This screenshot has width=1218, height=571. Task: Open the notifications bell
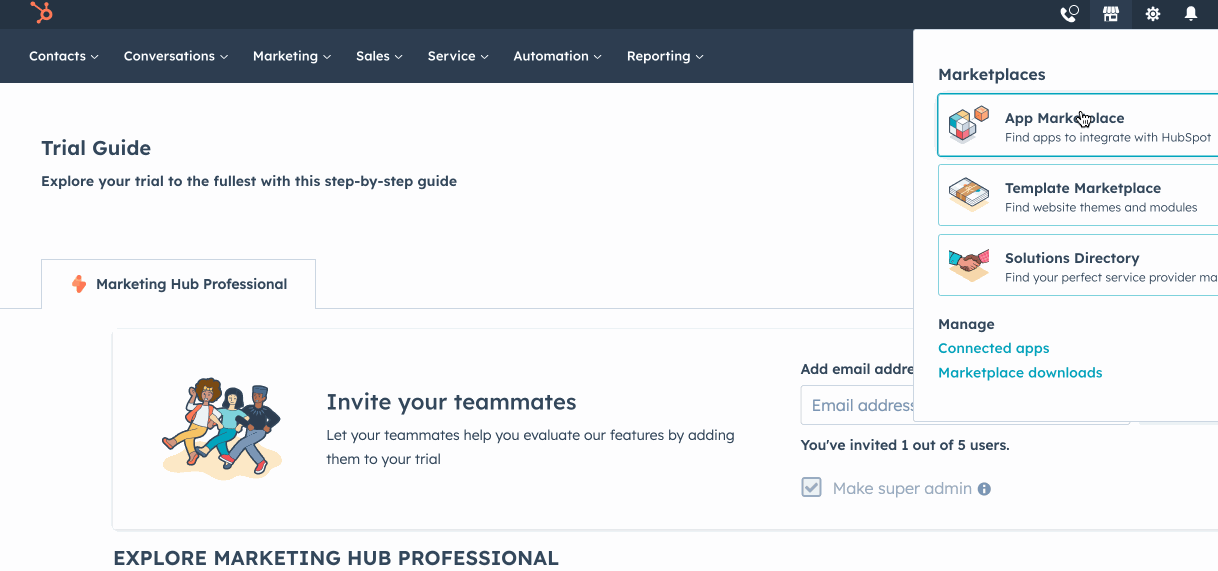point(1191,14)
